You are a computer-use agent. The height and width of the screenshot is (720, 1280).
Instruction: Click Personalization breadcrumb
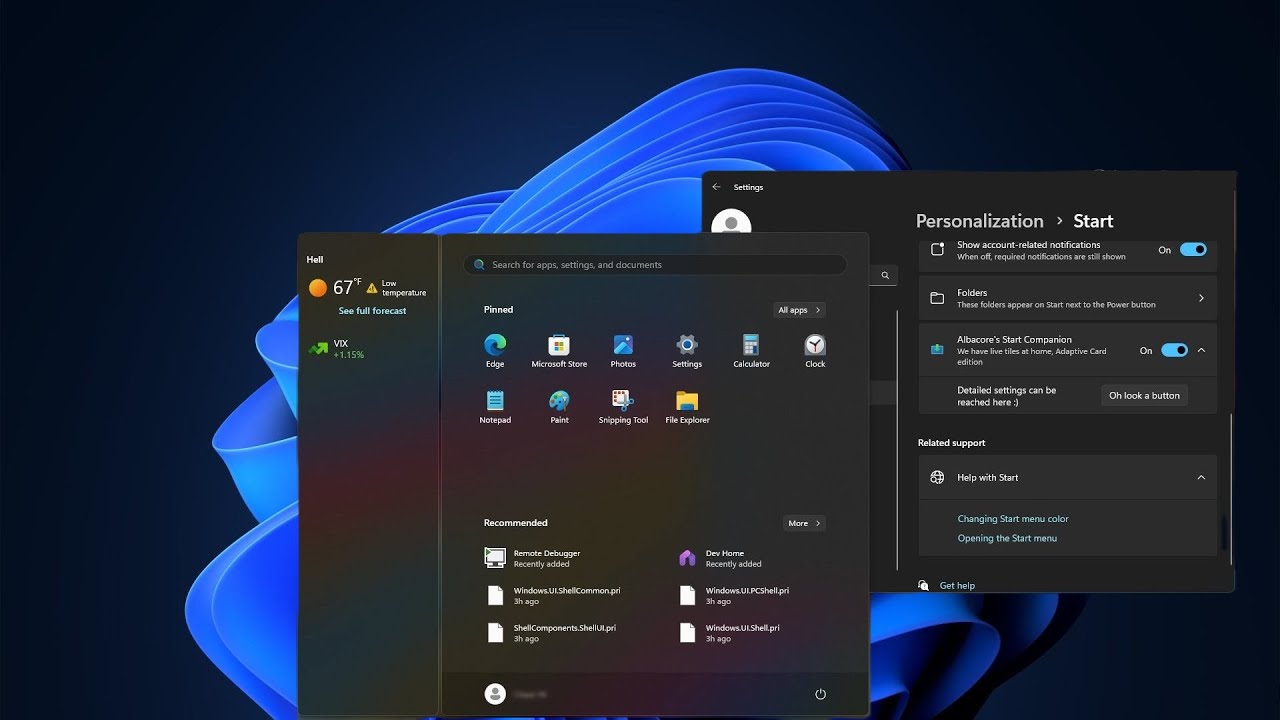point(979,221)
